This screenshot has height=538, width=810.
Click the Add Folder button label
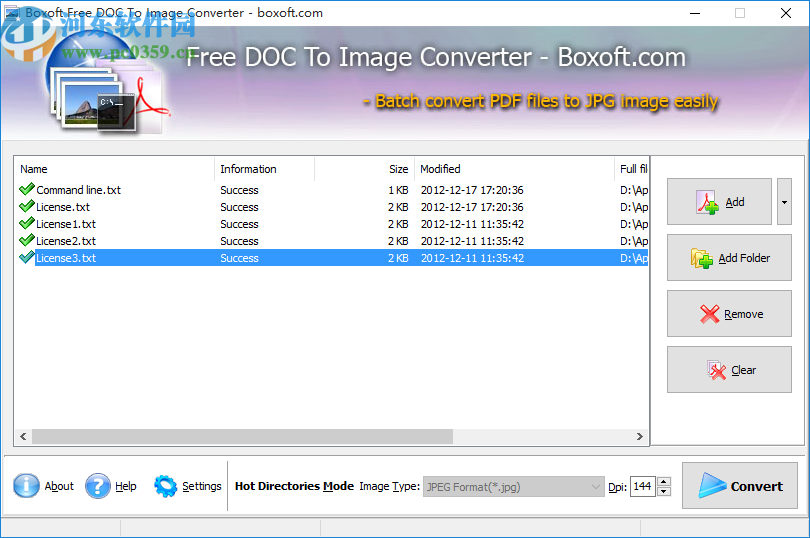click(x=744, y=258)
